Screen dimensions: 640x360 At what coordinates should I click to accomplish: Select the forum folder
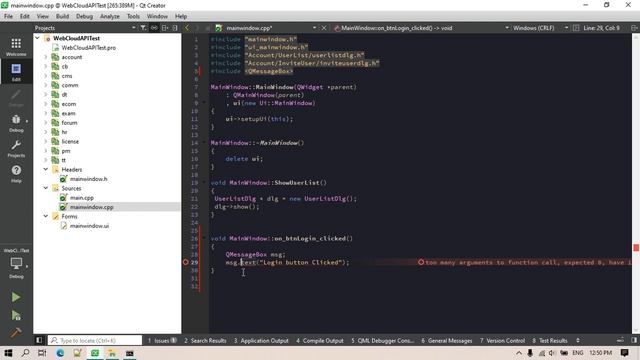[x=69, y=122]
